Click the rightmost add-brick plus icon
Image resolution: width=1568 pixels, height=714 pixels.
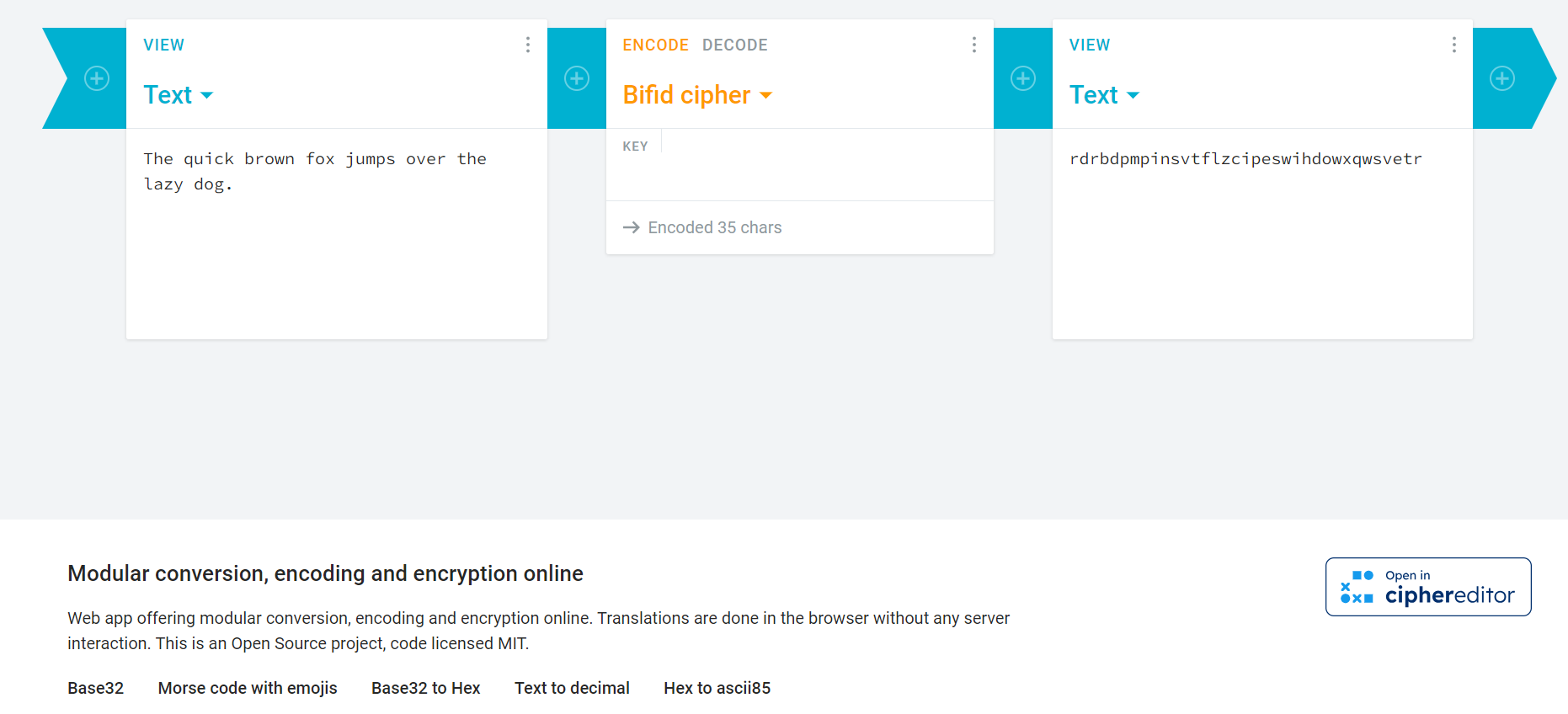tap(1502, 78)
